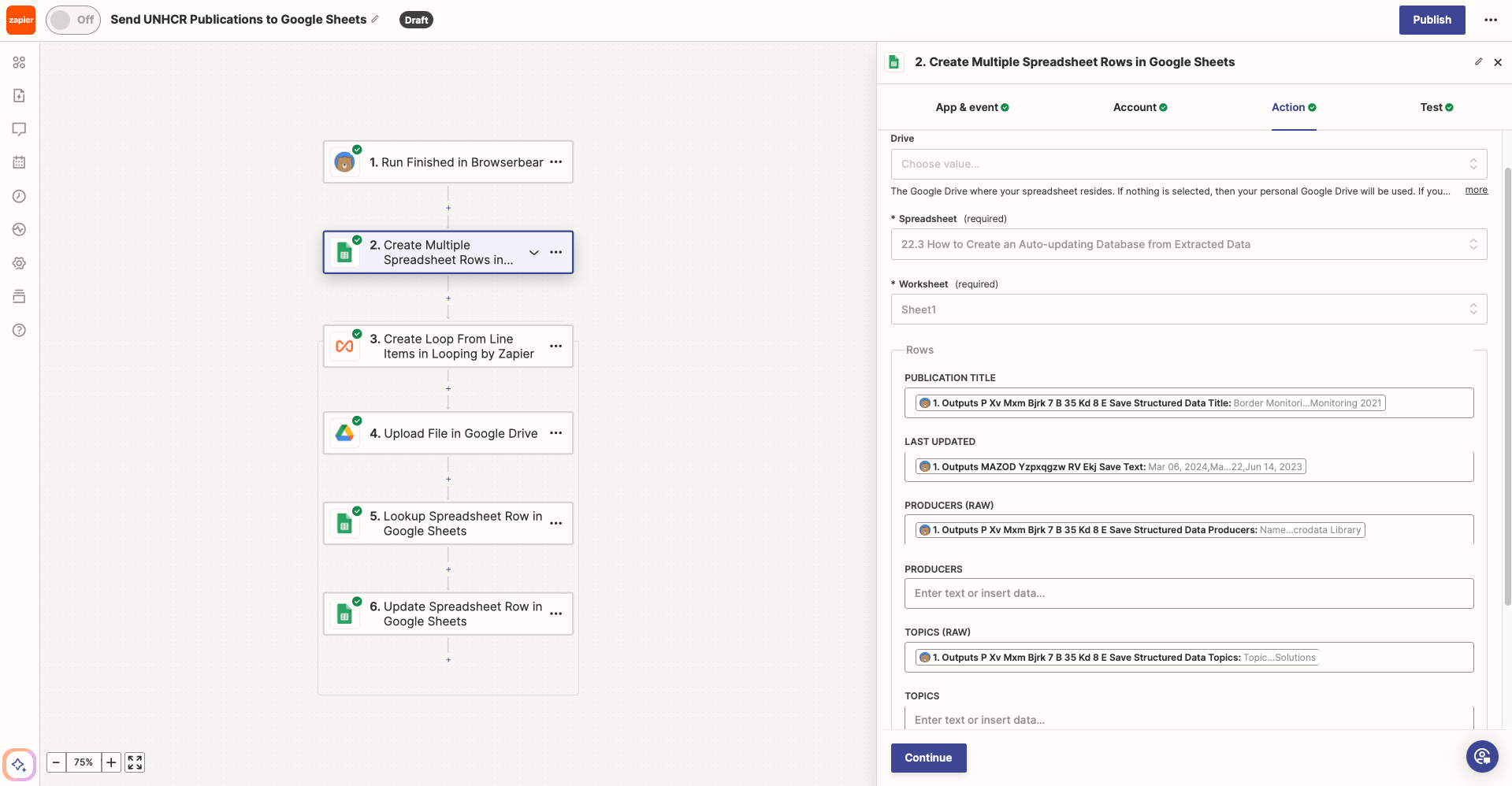Open the Zap file sidebar icon

20,95
